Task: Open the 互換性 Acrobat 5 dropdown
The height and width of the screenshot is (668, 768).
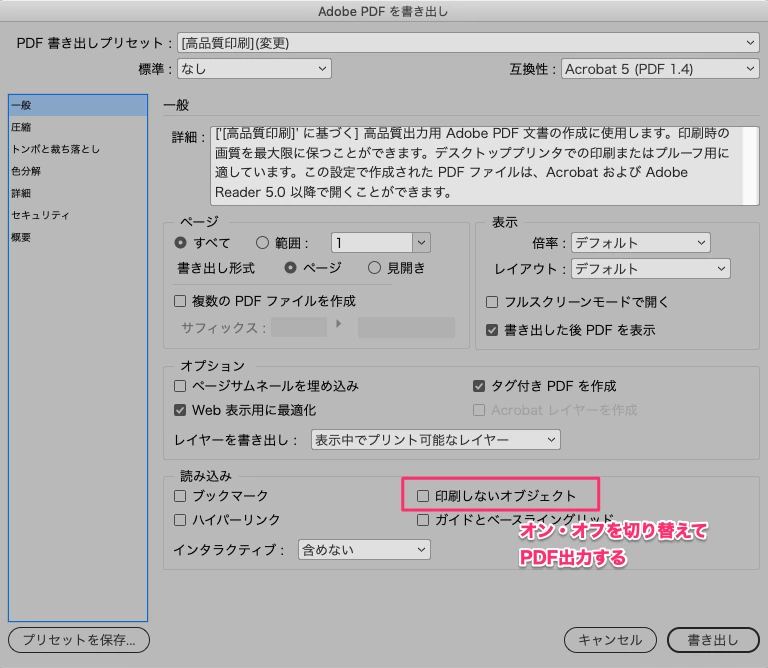Action: pos(660,69)
